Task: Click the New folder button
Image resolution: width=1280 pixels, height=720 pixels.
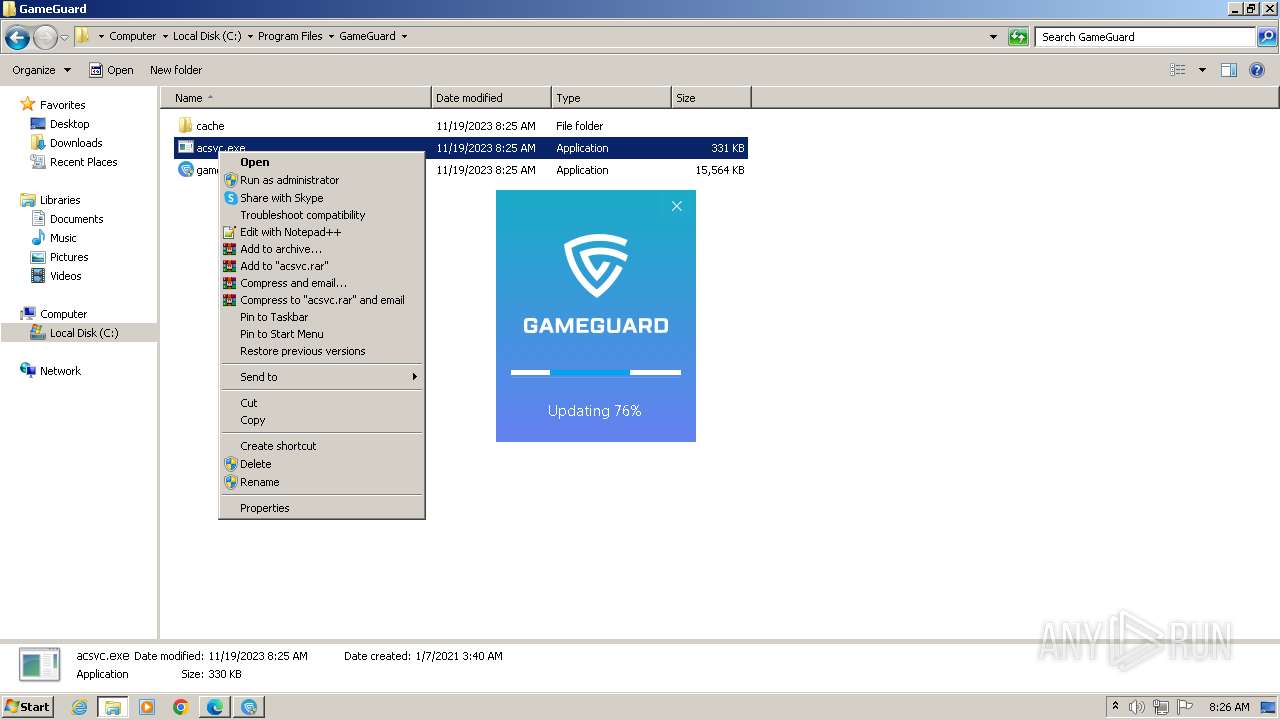Action: tap(176, 70)
